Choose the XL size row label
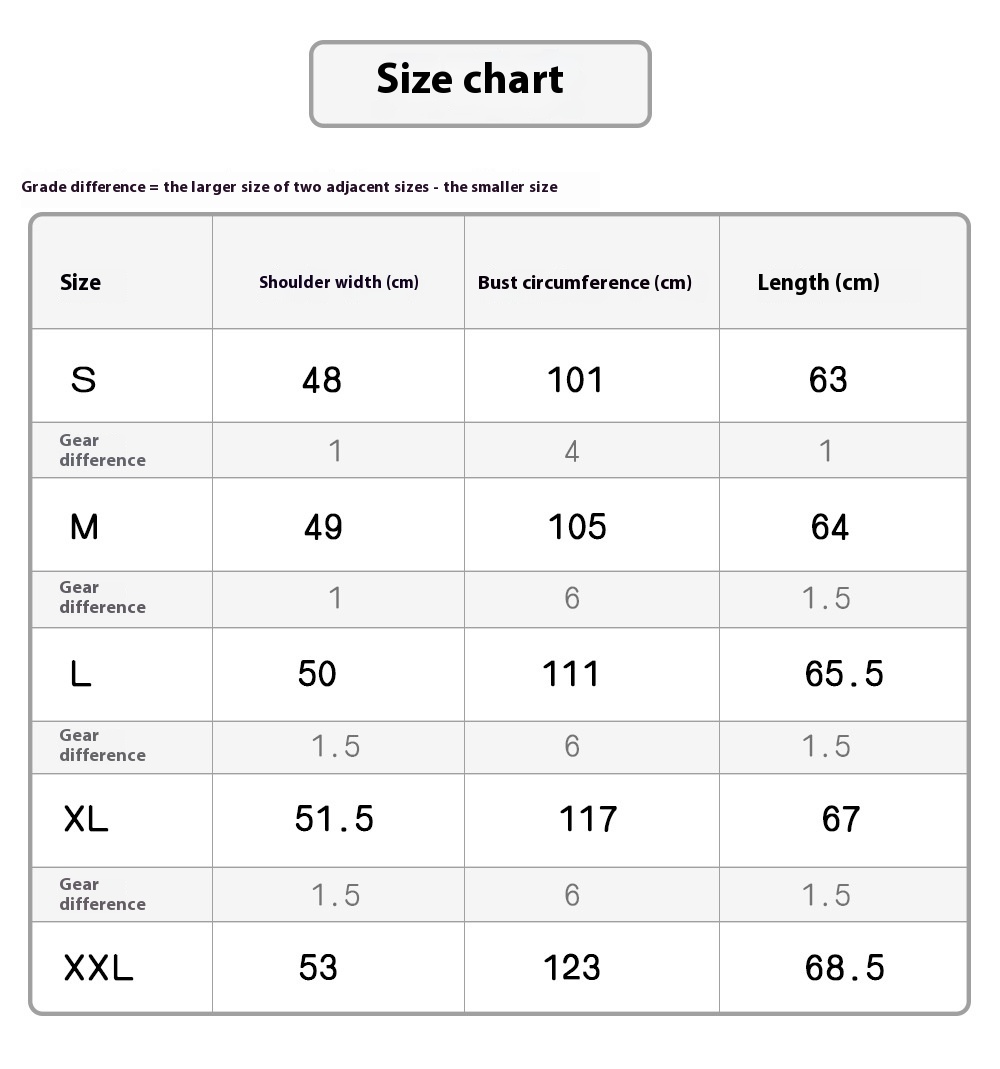This screenshot has height=1069, width=1000. 86,820
